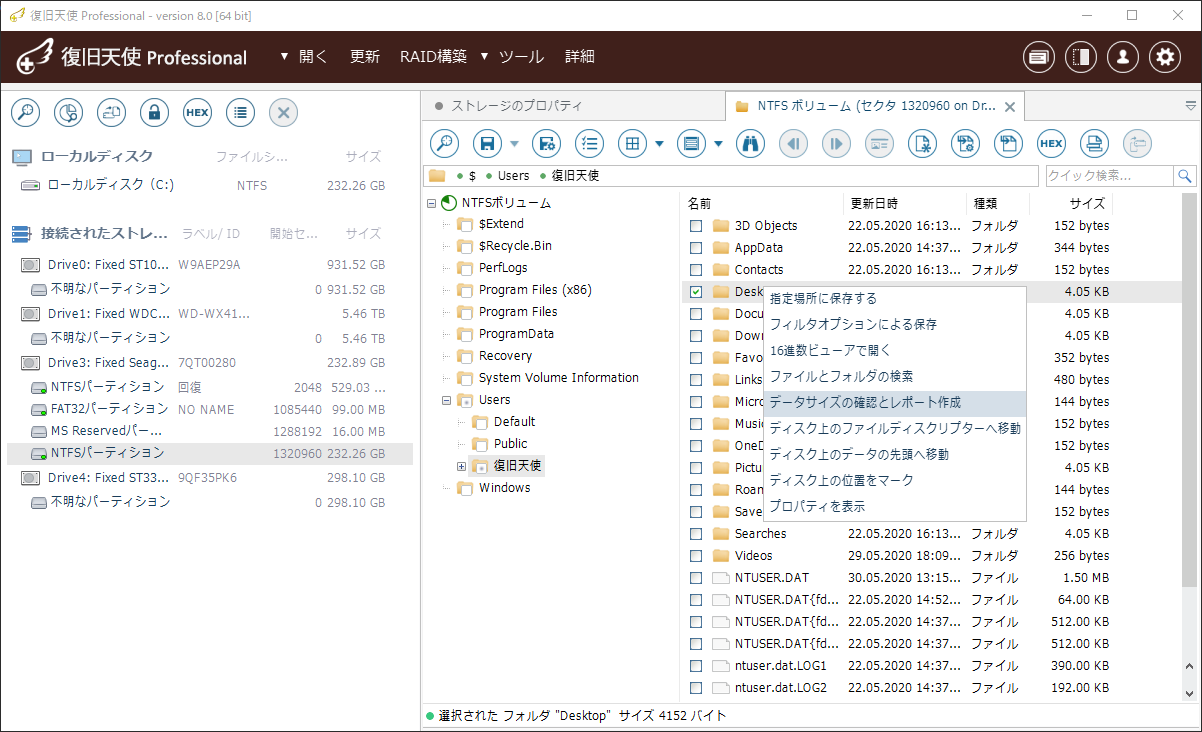Image resolution: width=1202 pixels, height=732 pixels.
Task: Click the stacked drive report icon
Action: click(x=1094, y=144)
